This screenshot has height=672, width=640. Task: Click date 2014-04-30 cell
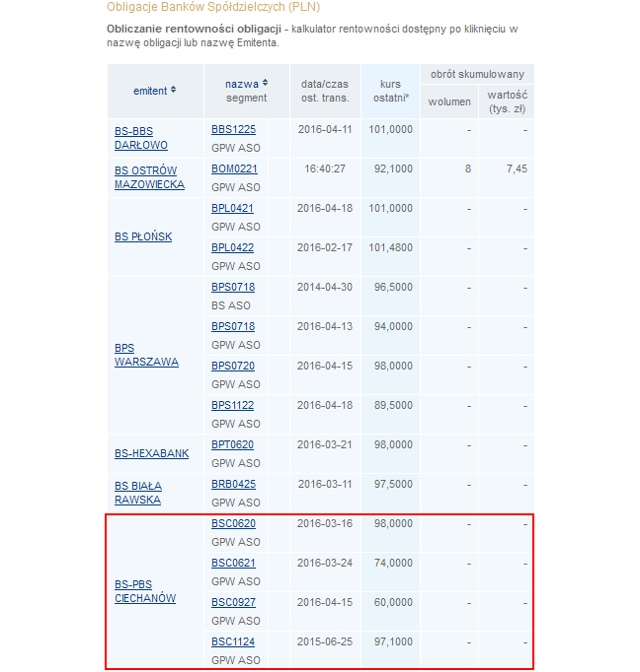coord(325,287)
